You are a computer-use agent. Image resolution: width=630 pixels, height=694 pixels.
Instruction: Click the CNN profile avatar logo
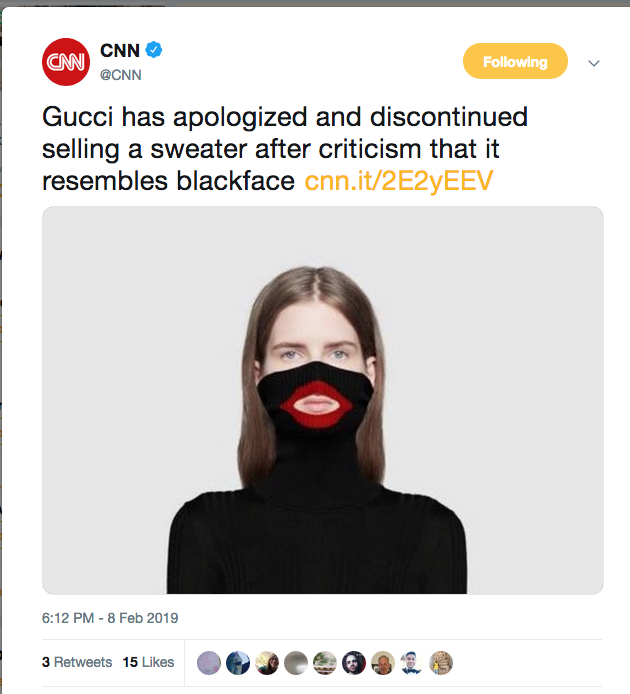[66, 62]
